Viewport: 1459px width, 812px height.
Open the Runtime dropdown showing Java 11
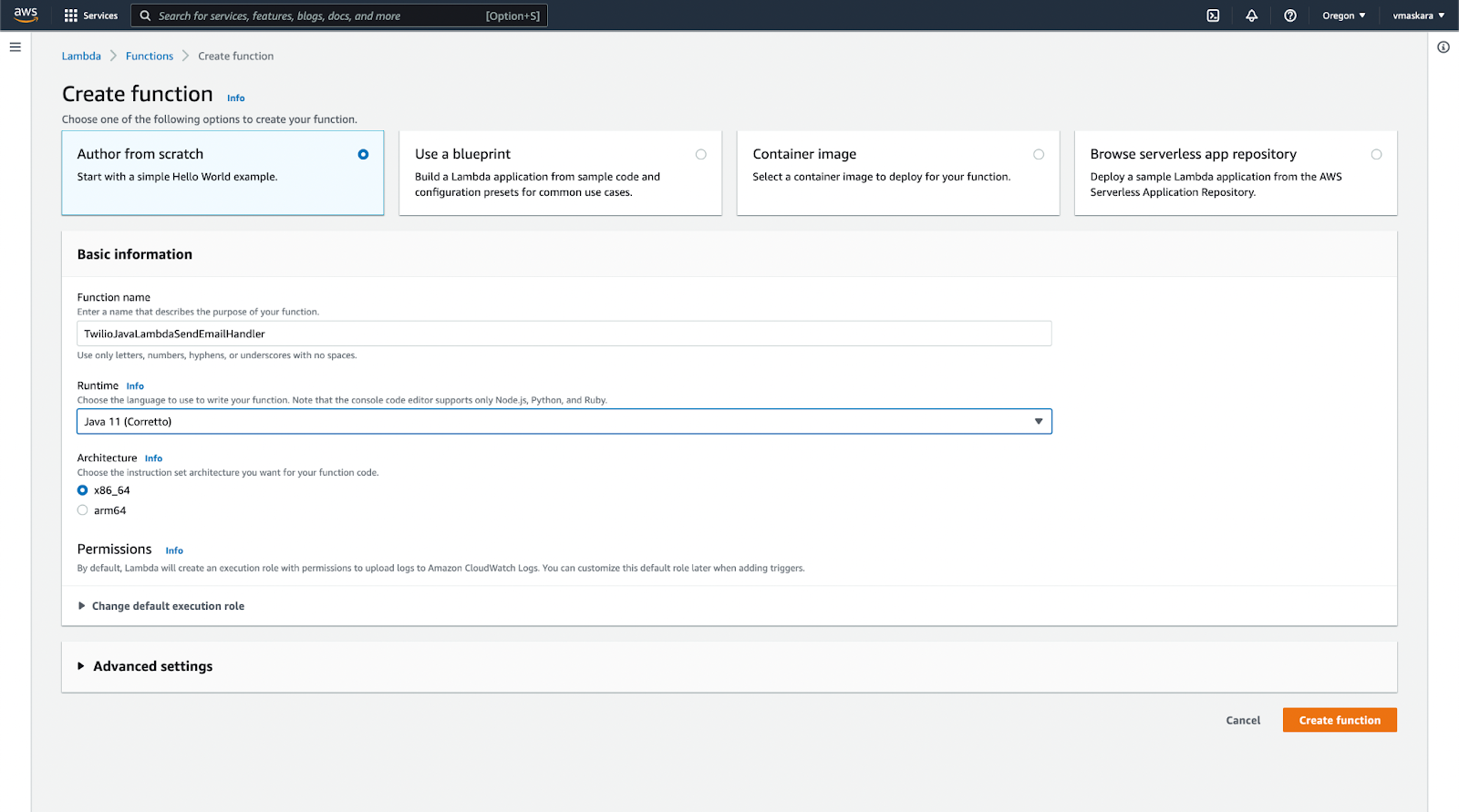pyautogui.click(x=564, y=421)
